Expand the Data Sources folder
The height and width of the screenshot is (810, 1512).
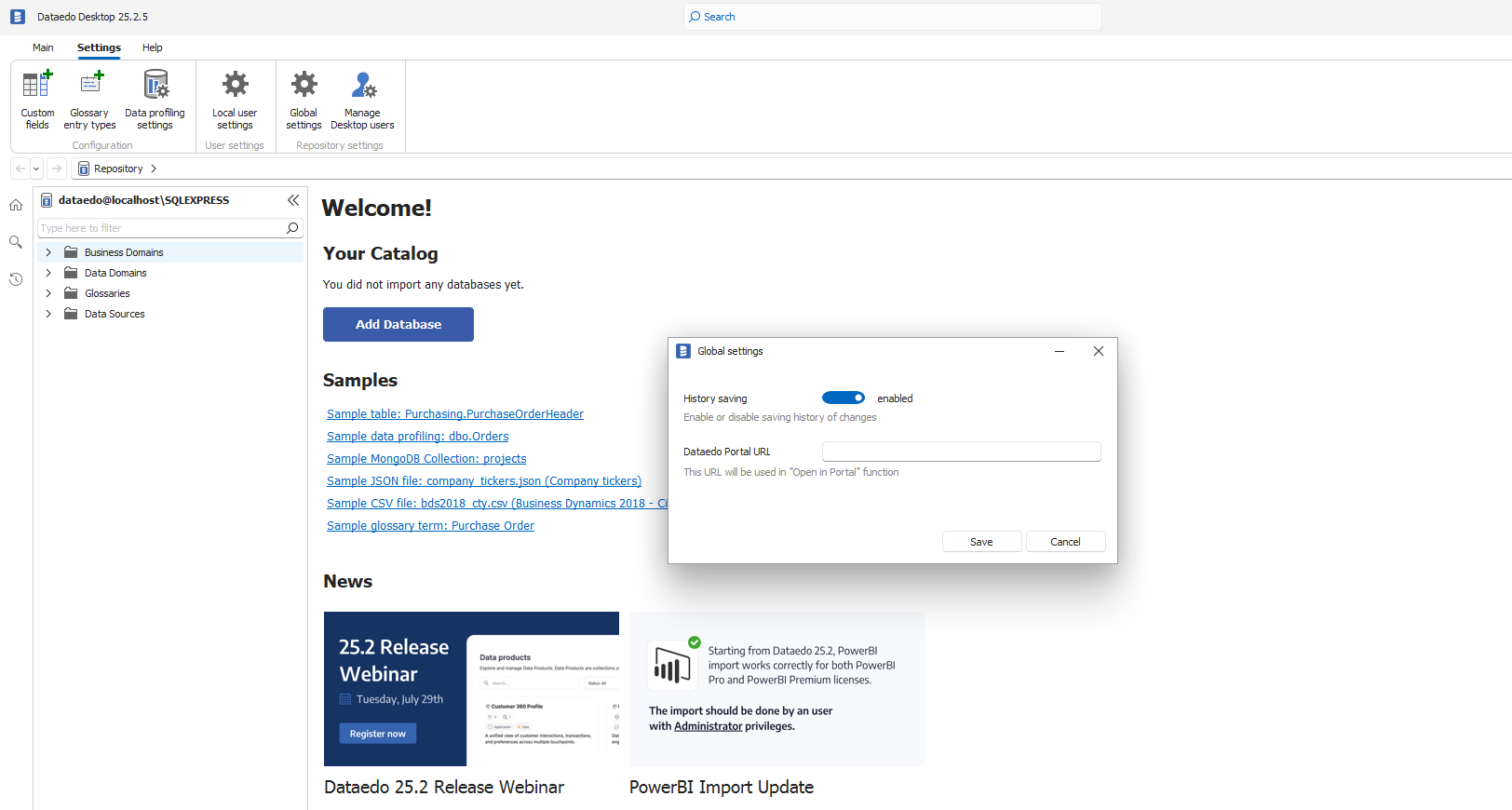[48, 314]
